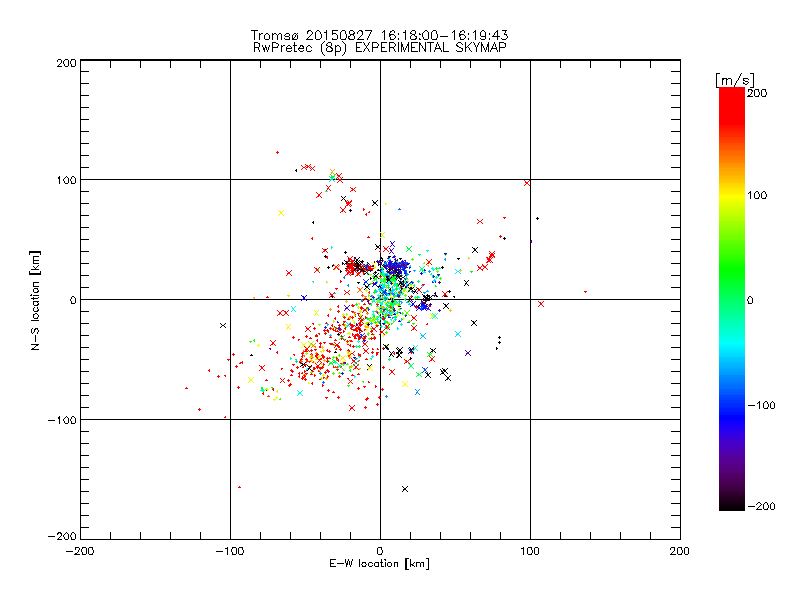
Task: Select the '100' tick label on the N-S axis
Action: (x=66, y=180)
